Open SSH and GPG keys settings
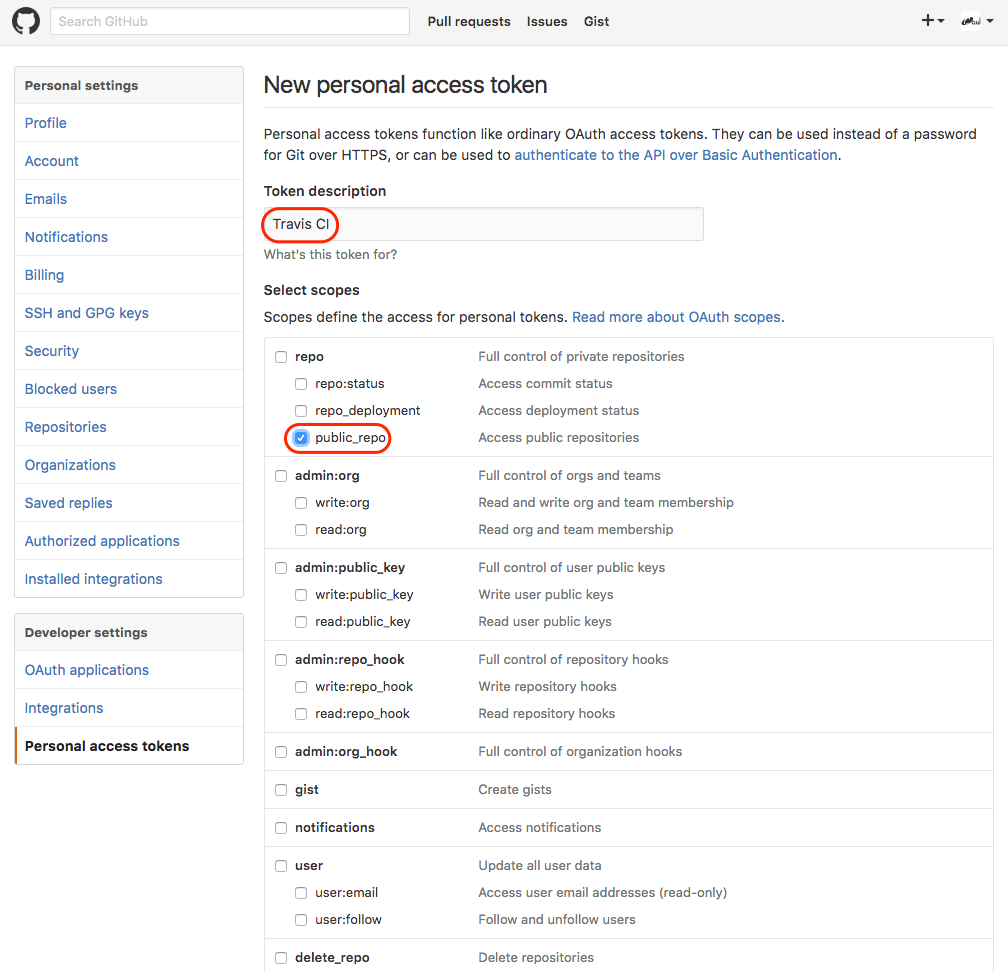This screenshot has height=972, width=1008. click(x=86, y=313)
